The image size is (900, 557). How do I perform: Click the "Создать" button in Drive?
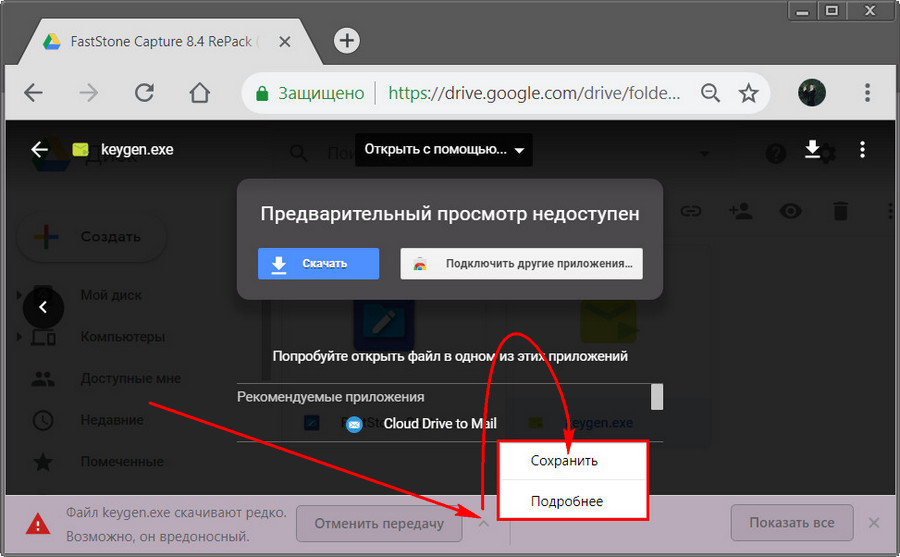point(92,237)
